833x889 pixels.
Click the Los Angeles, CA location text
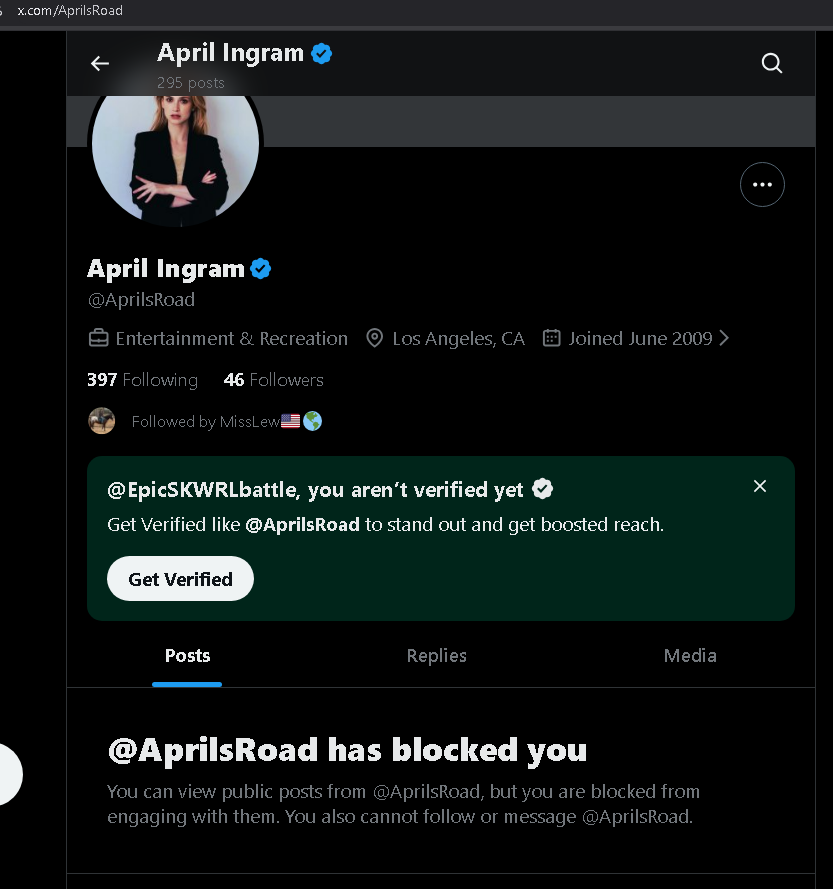pos(458,338)
